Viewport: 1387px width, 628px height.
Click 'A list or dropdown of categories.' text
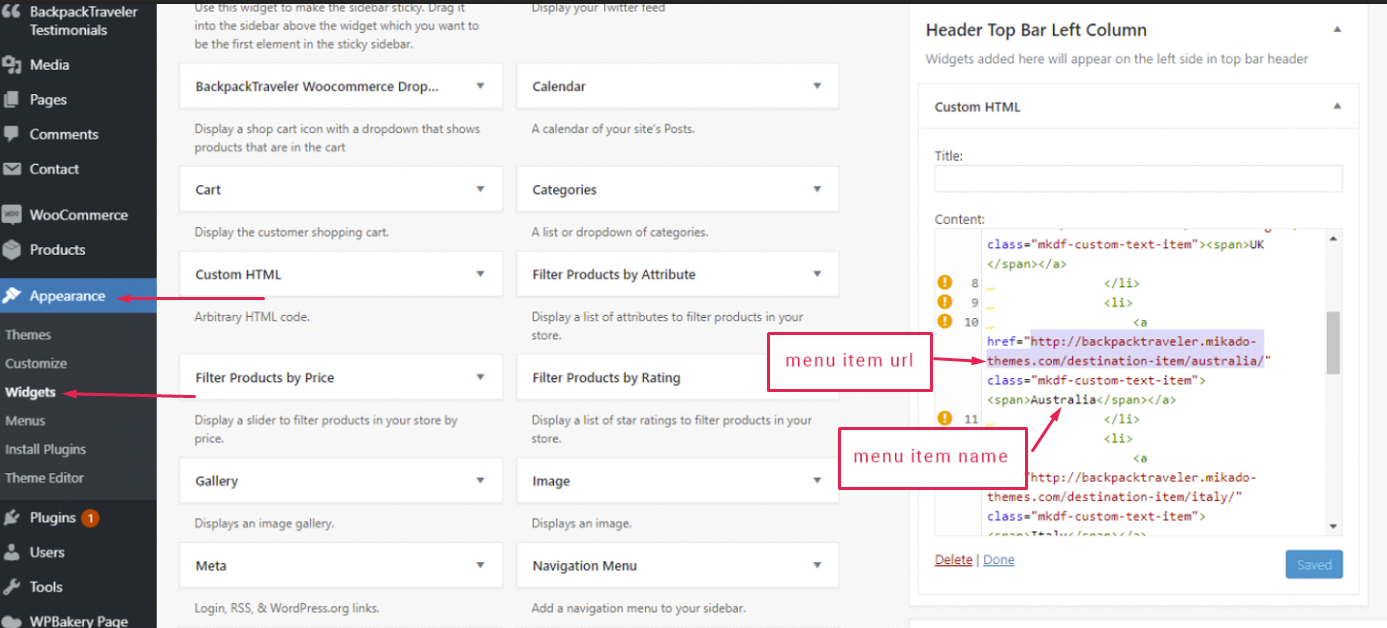[620, 232]
